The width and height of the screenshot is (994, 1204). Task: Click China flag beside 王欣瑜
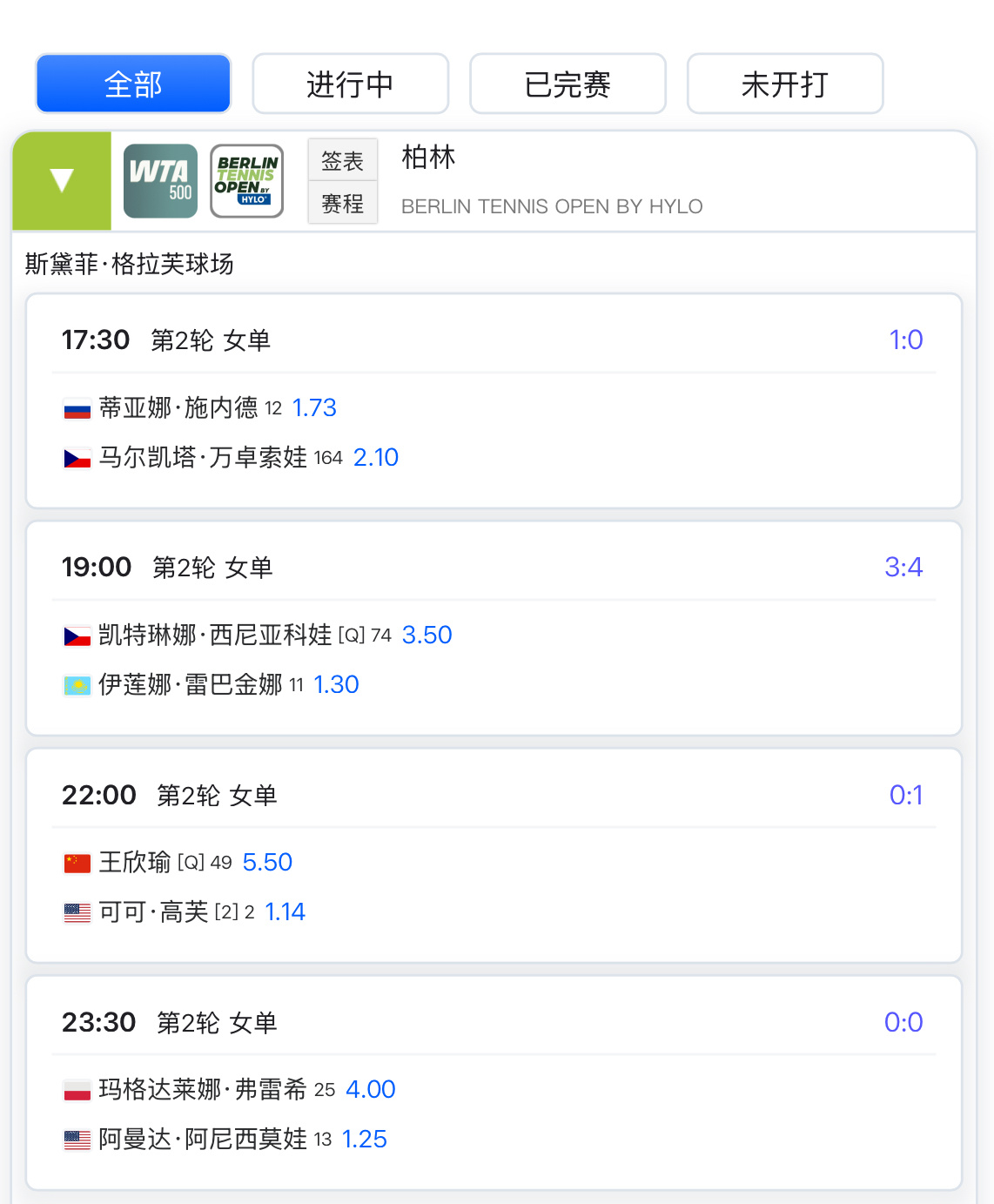[77, 863]
